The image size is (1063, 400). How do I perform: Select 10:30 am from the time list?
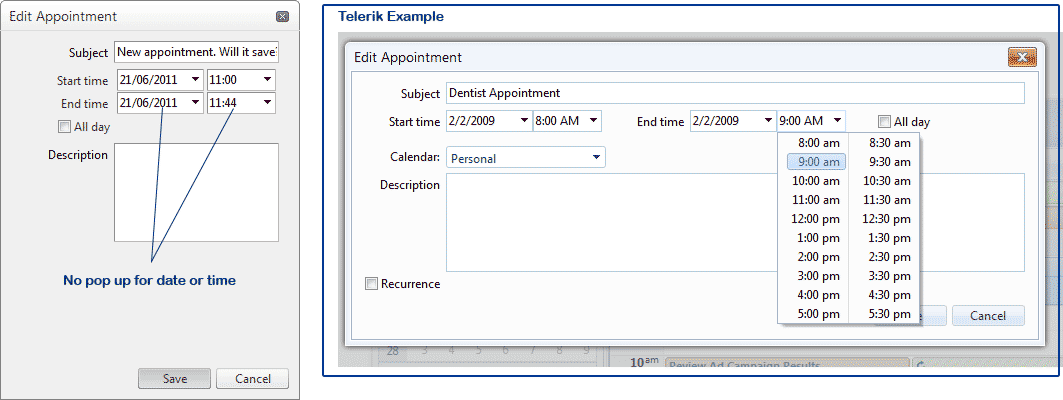click(x=889, y=181)
